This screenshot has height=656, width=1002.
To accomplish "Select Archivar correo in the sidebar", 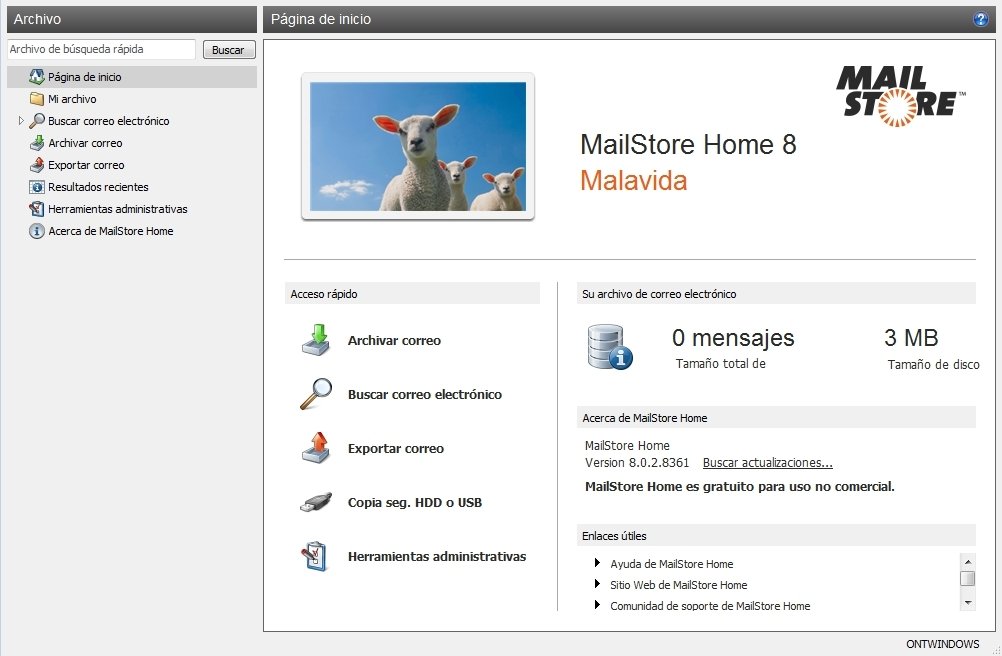I will (85, 143).
